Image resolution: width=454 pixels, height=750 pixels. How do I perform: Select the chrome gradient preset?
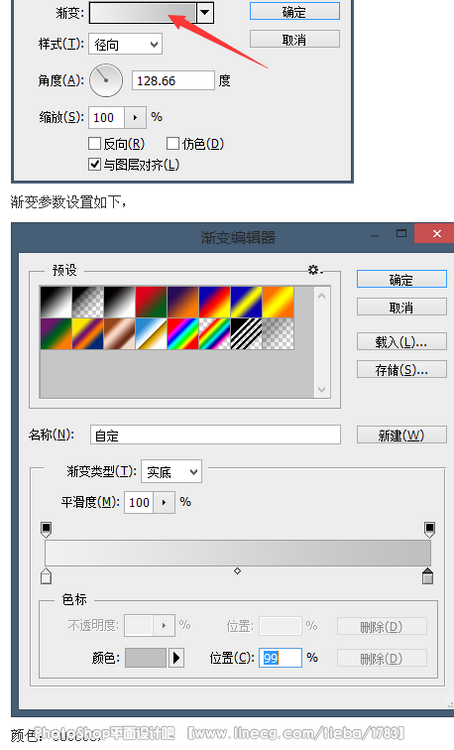[x=151, y=333]
